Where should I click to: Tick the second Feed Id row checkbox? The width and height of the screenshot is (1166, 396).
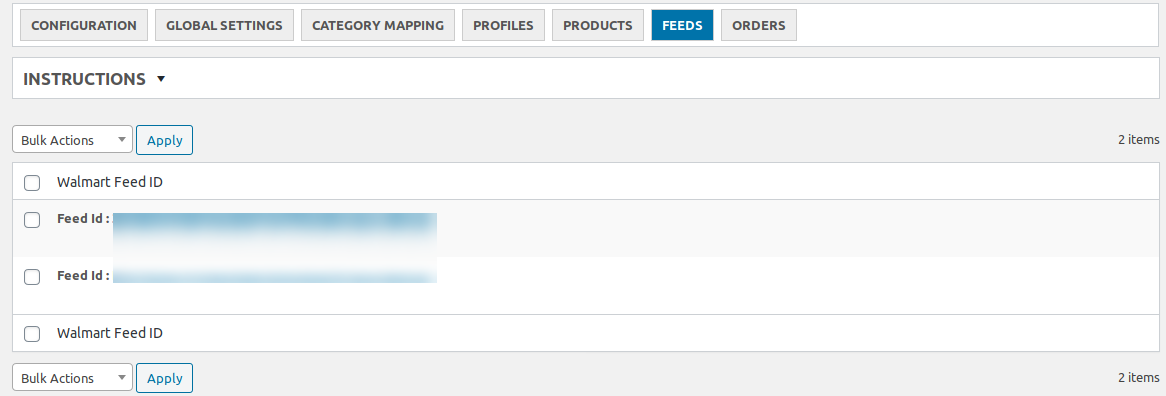click(32, 276)
